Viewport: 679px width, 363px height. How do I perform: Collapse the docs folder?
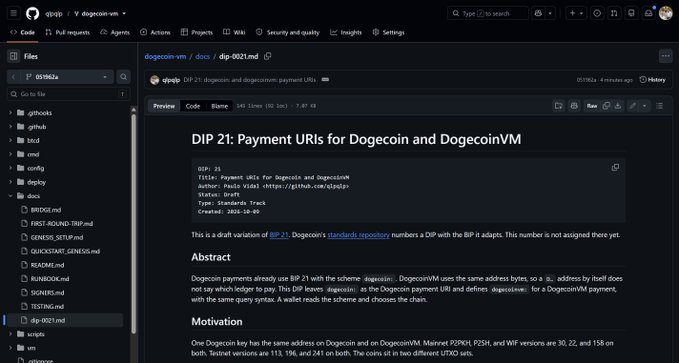[x=10, y=196]
